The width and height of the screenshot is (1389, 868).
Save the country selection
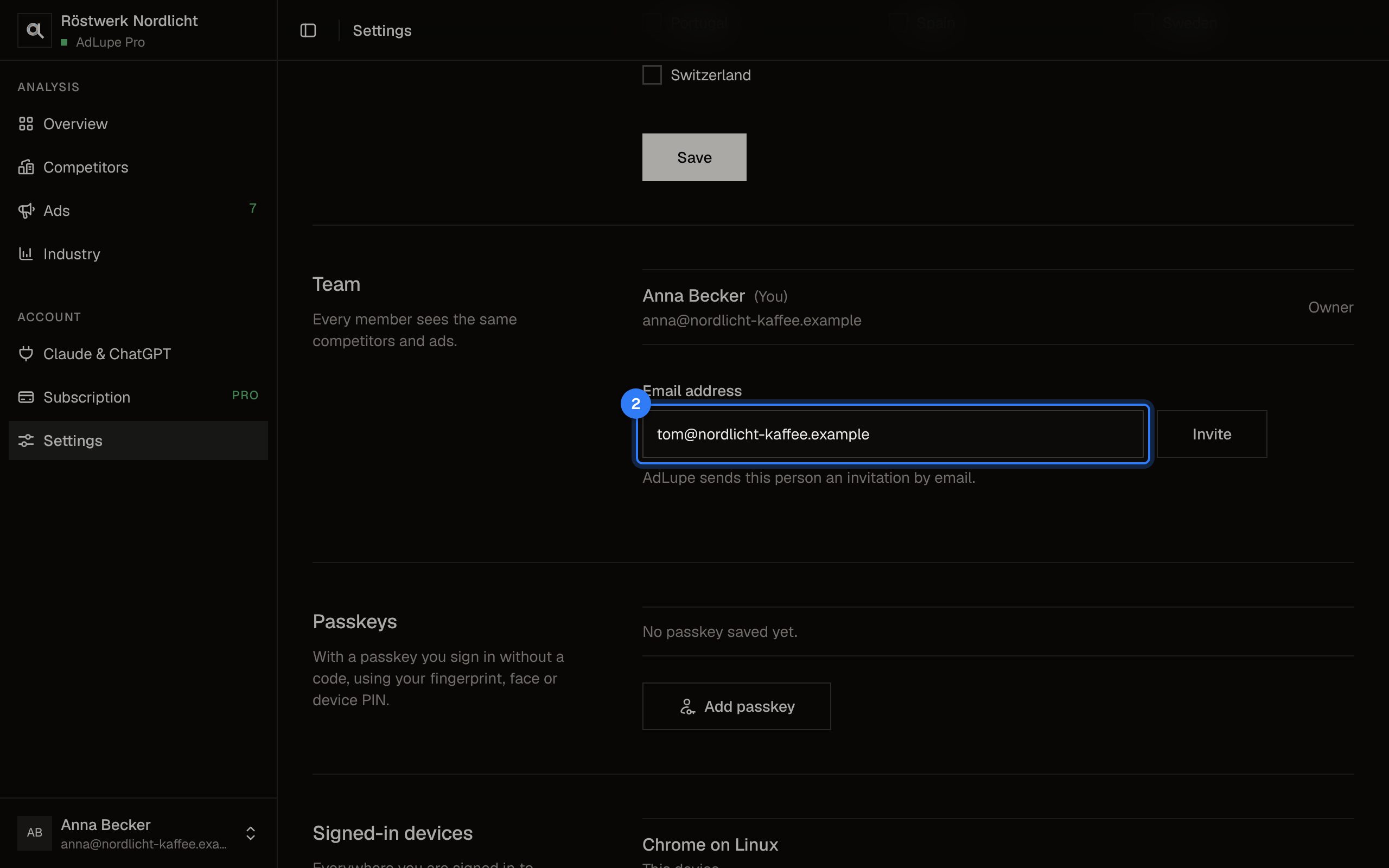694,157
